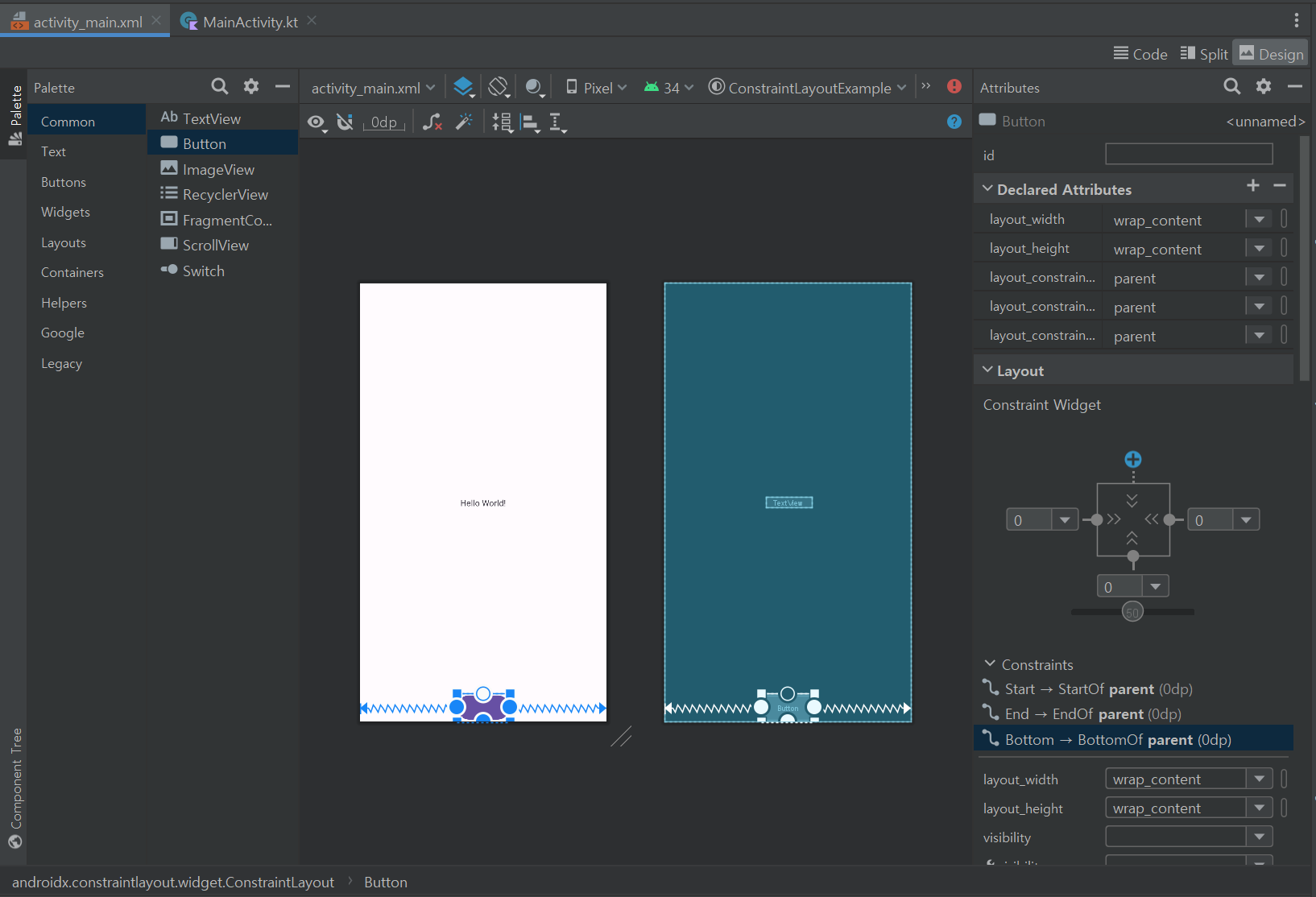Minimize the Palette panel
Screen dimensions: 1316x897
click(283, 86)
